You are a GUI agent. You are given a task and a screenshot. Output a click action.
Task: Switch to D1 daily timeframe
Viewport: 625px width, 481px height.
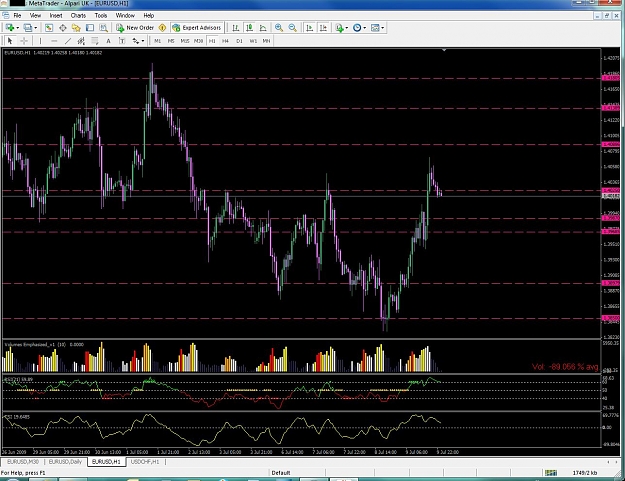point(239,41)
